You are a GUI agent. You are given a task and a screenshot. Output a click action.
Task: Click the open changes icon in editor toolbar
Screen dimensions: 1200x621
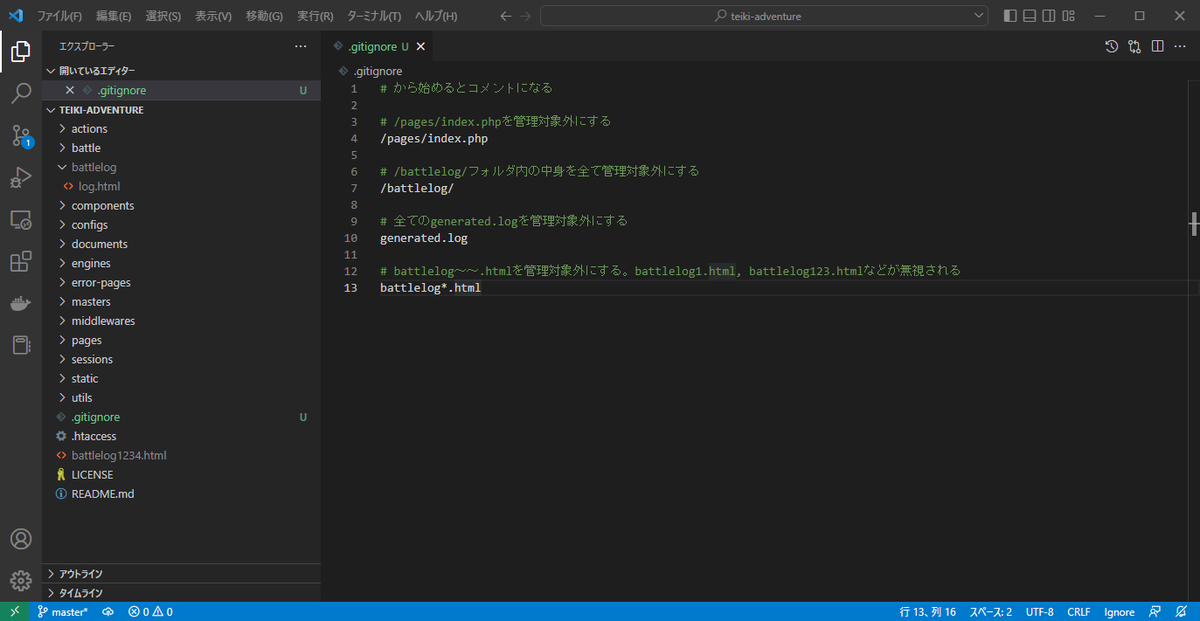tap(1134, 46)
